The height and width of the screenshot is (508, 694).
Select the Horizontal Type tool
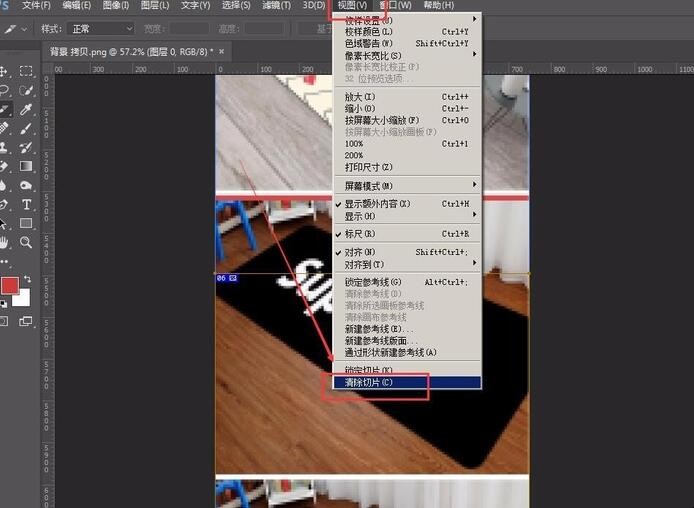26,204
